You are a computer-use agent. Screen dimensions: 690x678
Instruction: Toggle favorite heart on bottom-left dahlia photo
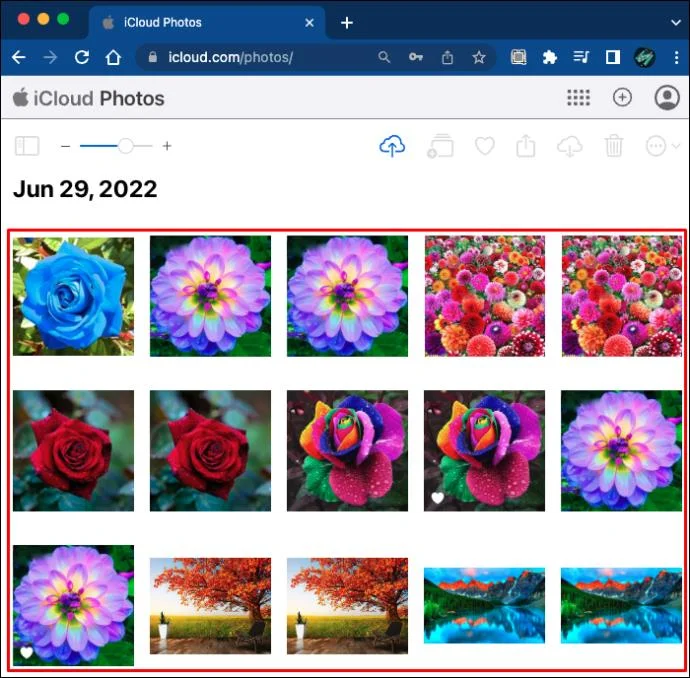click(x=27, y=652)
